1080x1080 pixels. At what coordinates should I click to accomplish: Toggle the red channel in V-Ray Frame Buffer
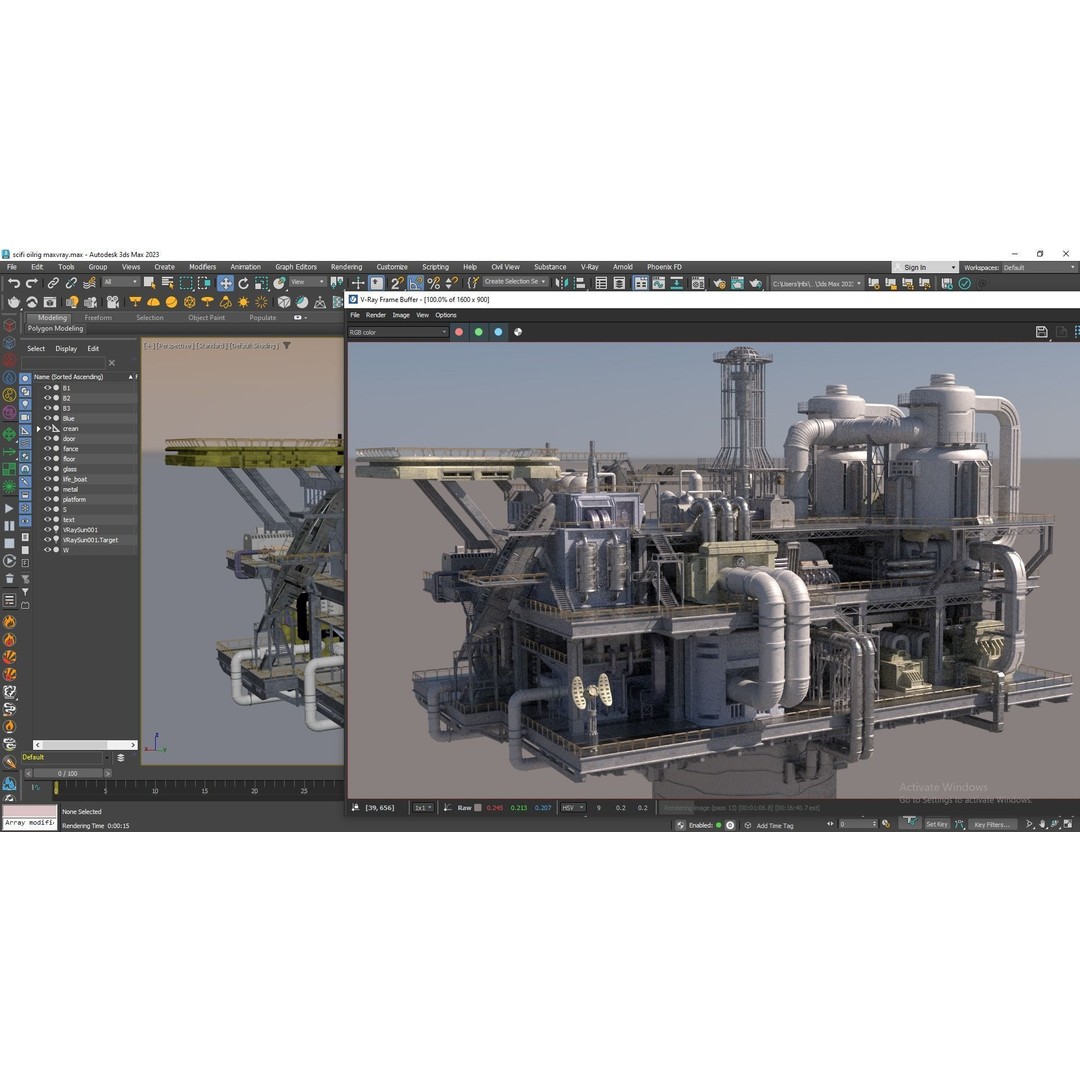459,331
